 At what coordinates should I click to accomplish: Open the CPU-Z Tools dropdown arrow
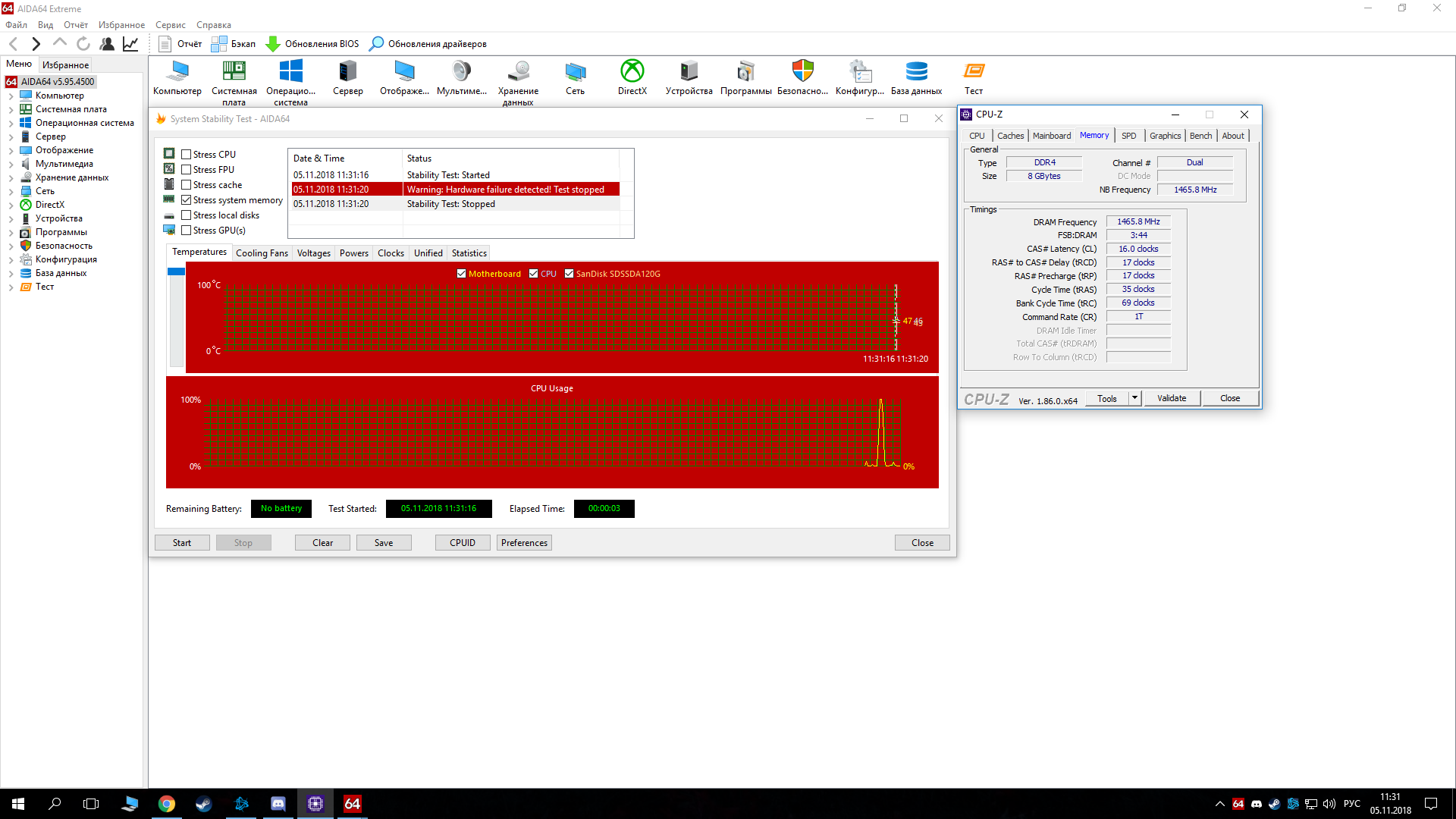pyautogui.click(x=1134, y=398)
